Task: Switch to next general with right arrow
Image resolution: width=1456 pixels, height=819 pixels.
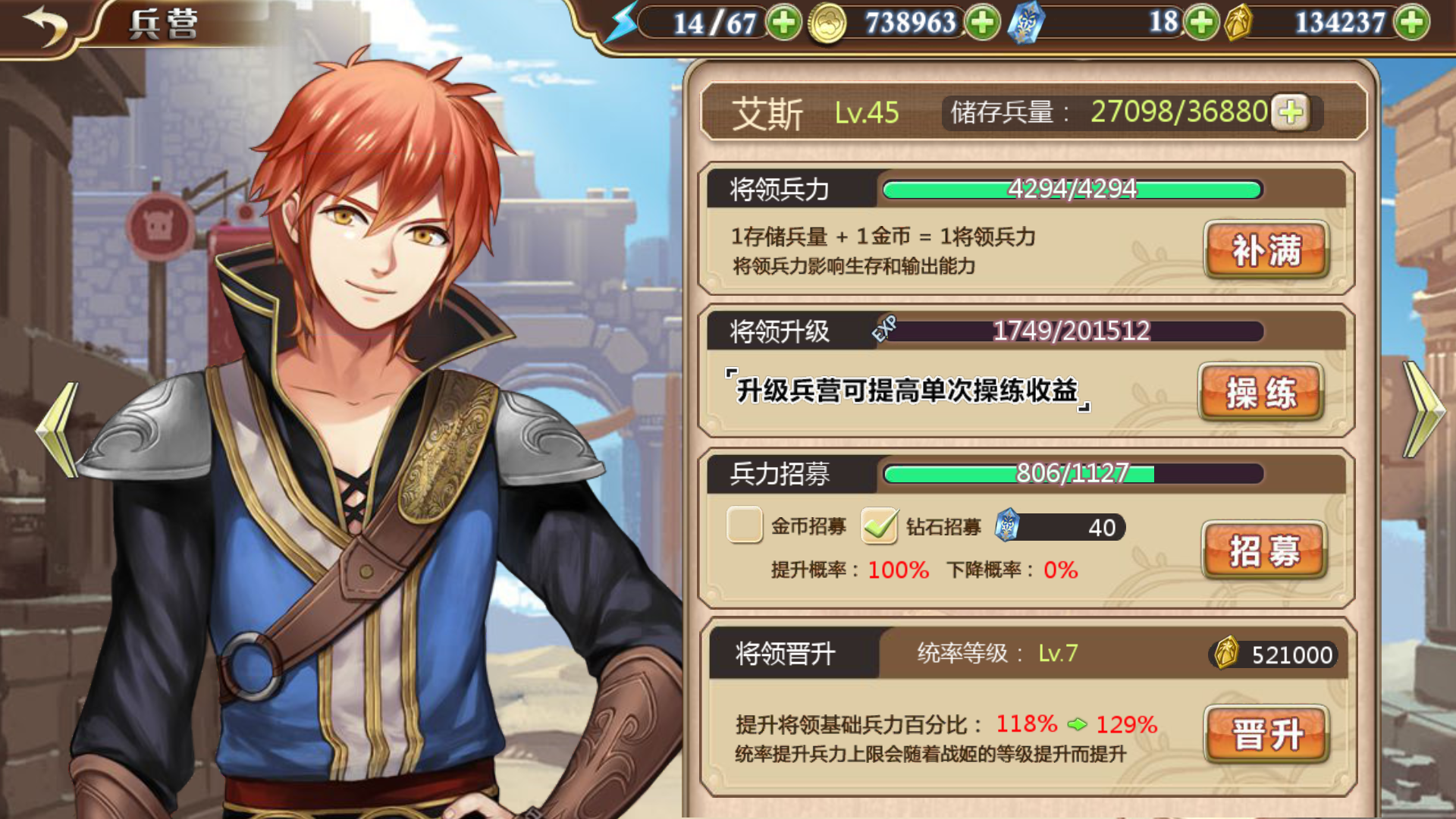Action: (x=1423, y=410)
